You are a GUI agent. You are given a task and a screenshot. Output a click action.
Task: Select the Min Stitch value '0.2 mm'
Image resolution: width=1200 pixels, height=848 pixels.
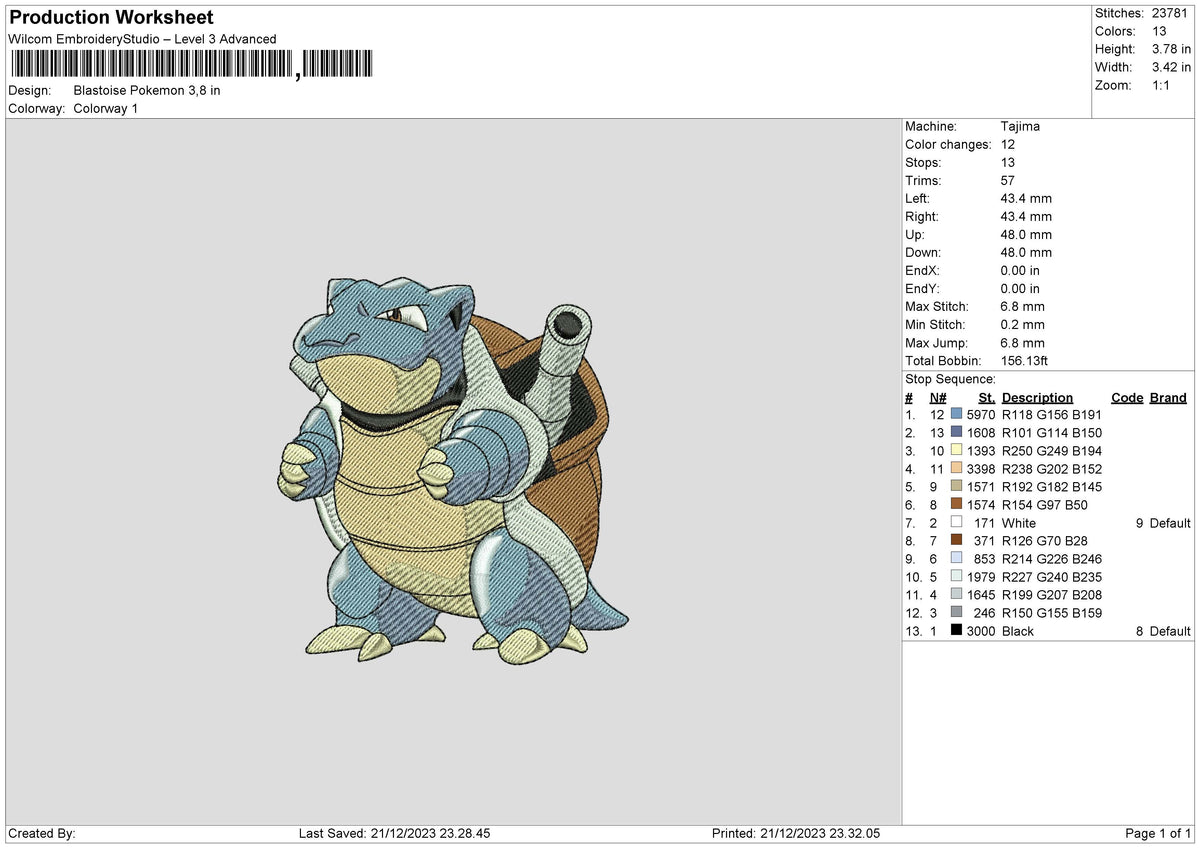(x=1022, y=324)
